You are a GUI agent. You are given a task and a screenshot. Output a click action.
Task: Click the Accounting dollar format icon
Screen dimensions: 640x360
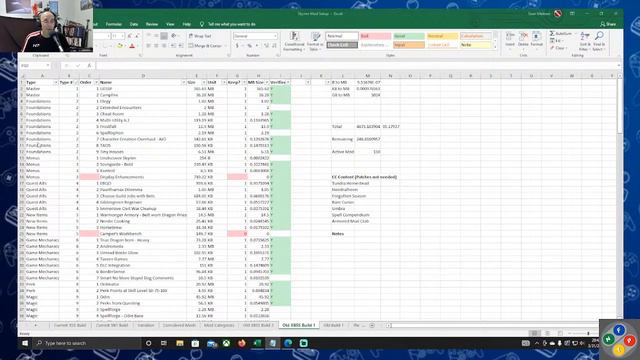[237, 46]
